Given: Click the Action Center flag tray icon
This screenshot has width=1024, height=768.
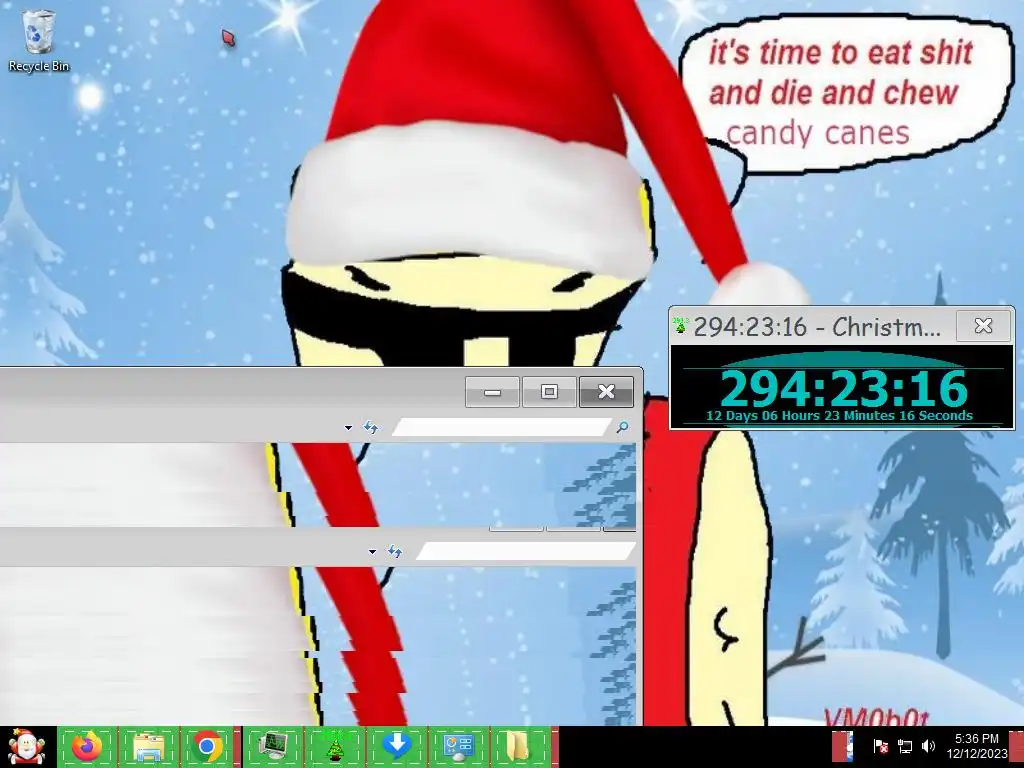Looking at the screenshot, I should point(880,746).
